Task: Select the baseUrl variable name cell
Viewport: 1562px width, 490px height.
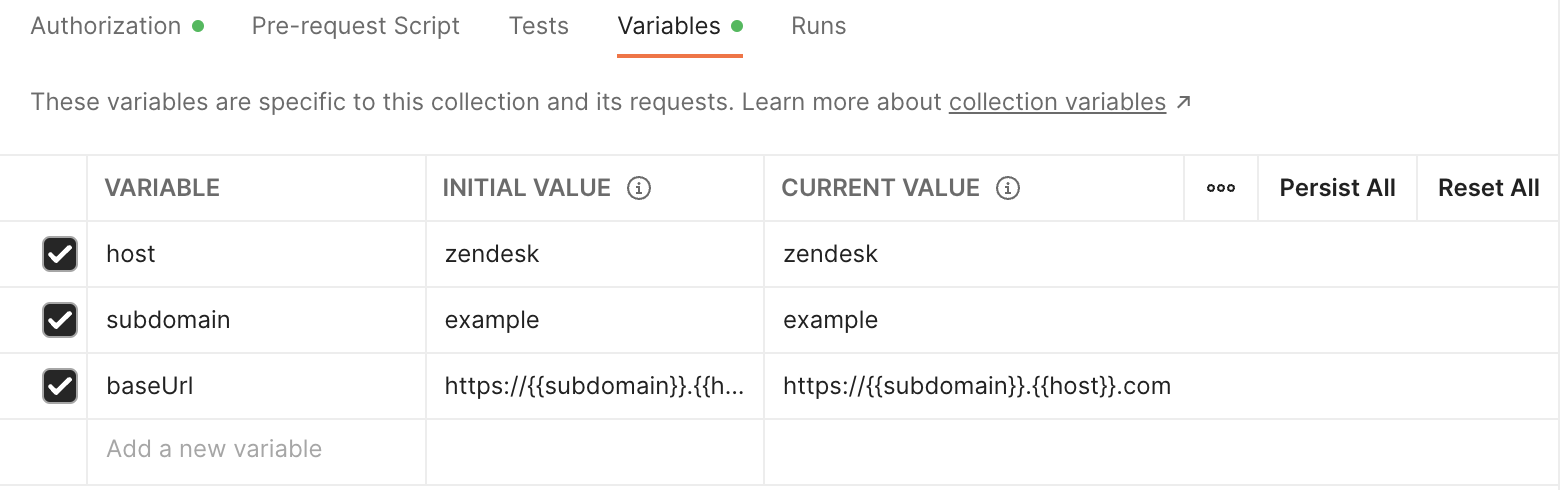Action: 256,386
